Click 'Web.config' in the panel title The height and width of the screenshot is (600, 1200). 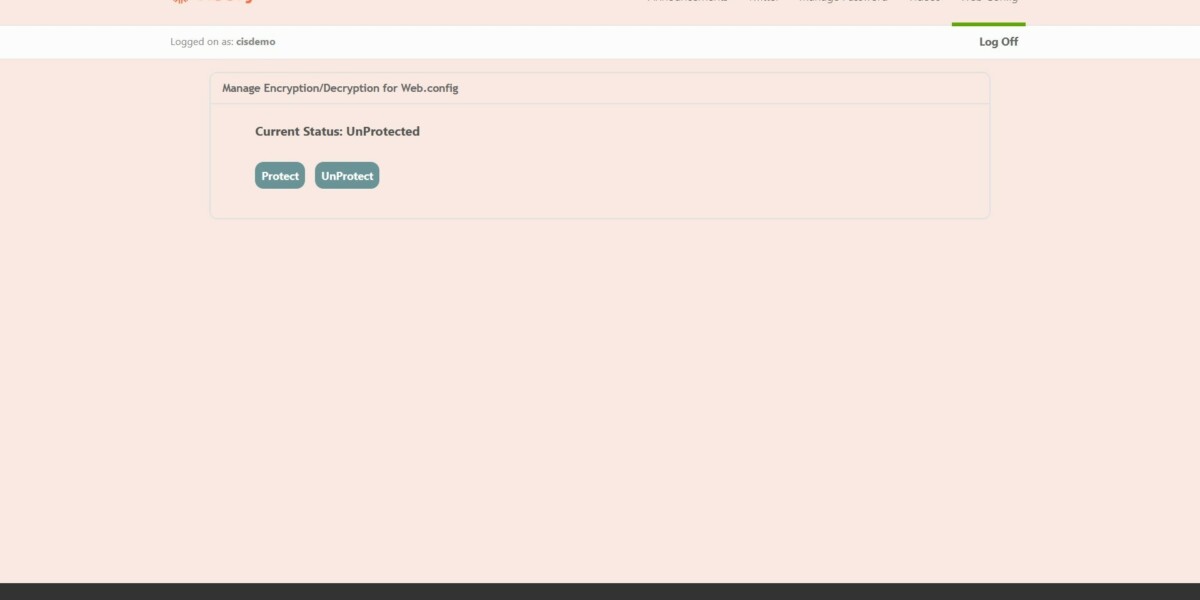pyautogui.click(x=429, y=88)
